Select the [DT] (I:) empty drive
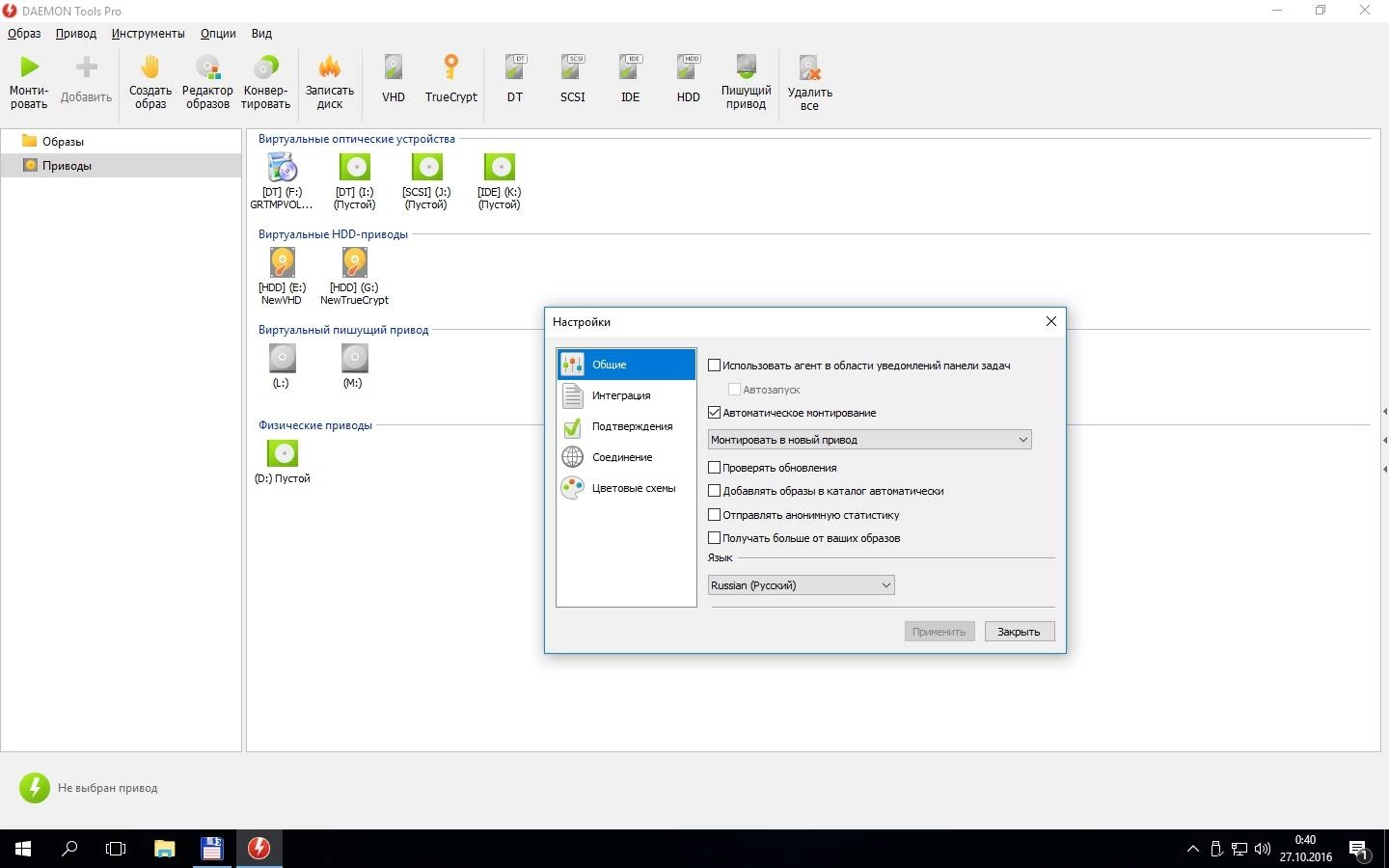This screenshot has width=1389, height=868. point(354,181)
